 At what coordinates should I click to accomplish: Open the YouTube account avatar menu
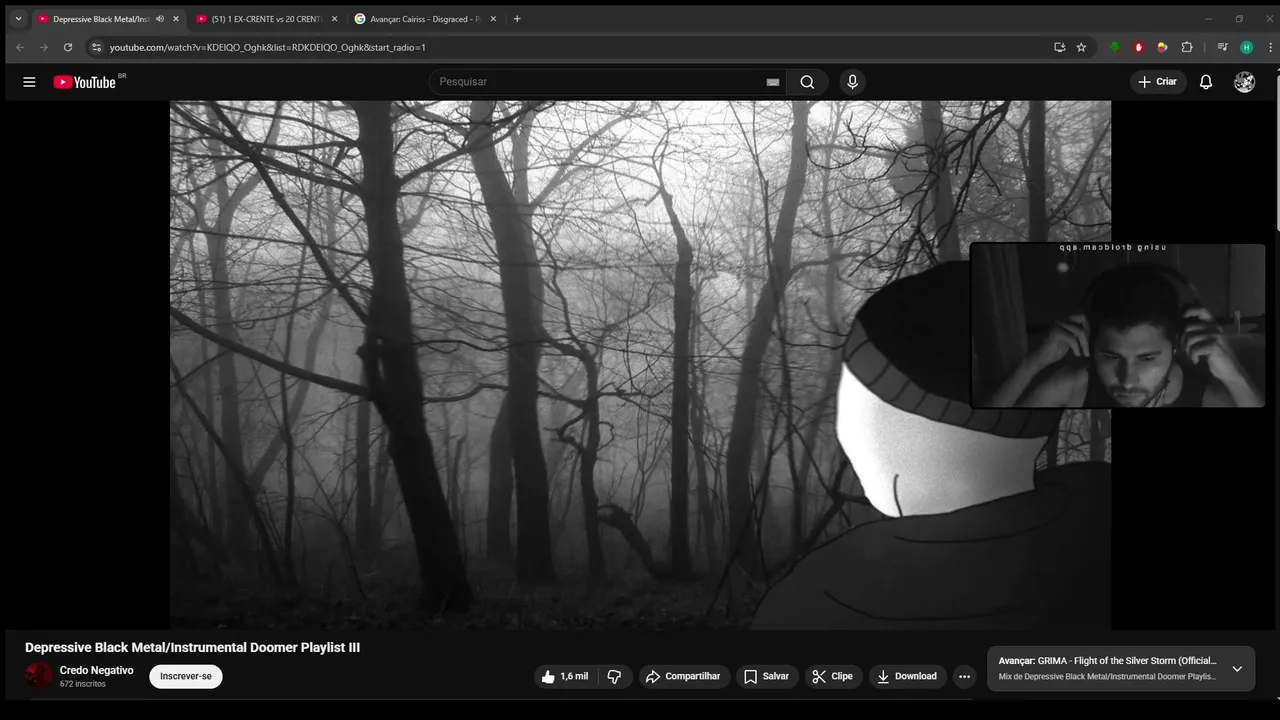(x=1244, y=82)
